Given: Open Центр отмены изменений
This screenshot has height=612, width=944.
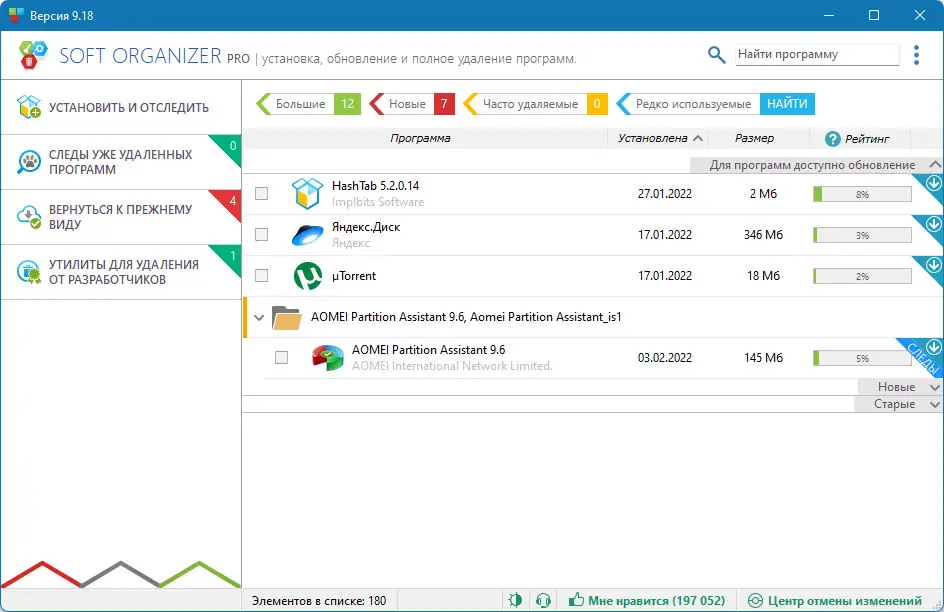Looking at the screenshot, I should coord(834,601).
